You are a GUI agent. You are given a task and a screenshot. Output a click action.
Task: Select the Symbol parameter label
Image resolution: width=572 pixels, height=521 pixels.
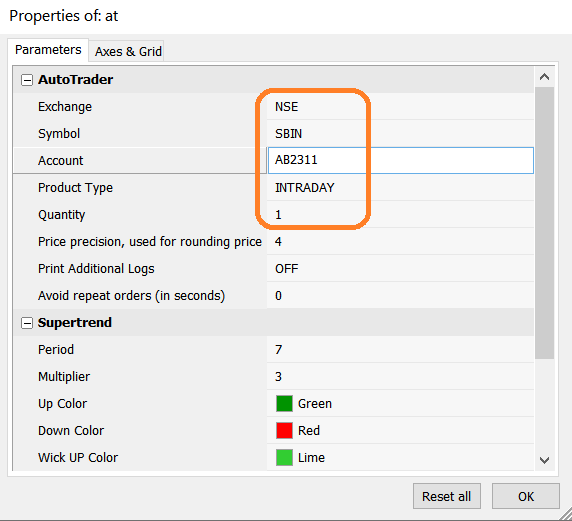click(x=59, y=134)
